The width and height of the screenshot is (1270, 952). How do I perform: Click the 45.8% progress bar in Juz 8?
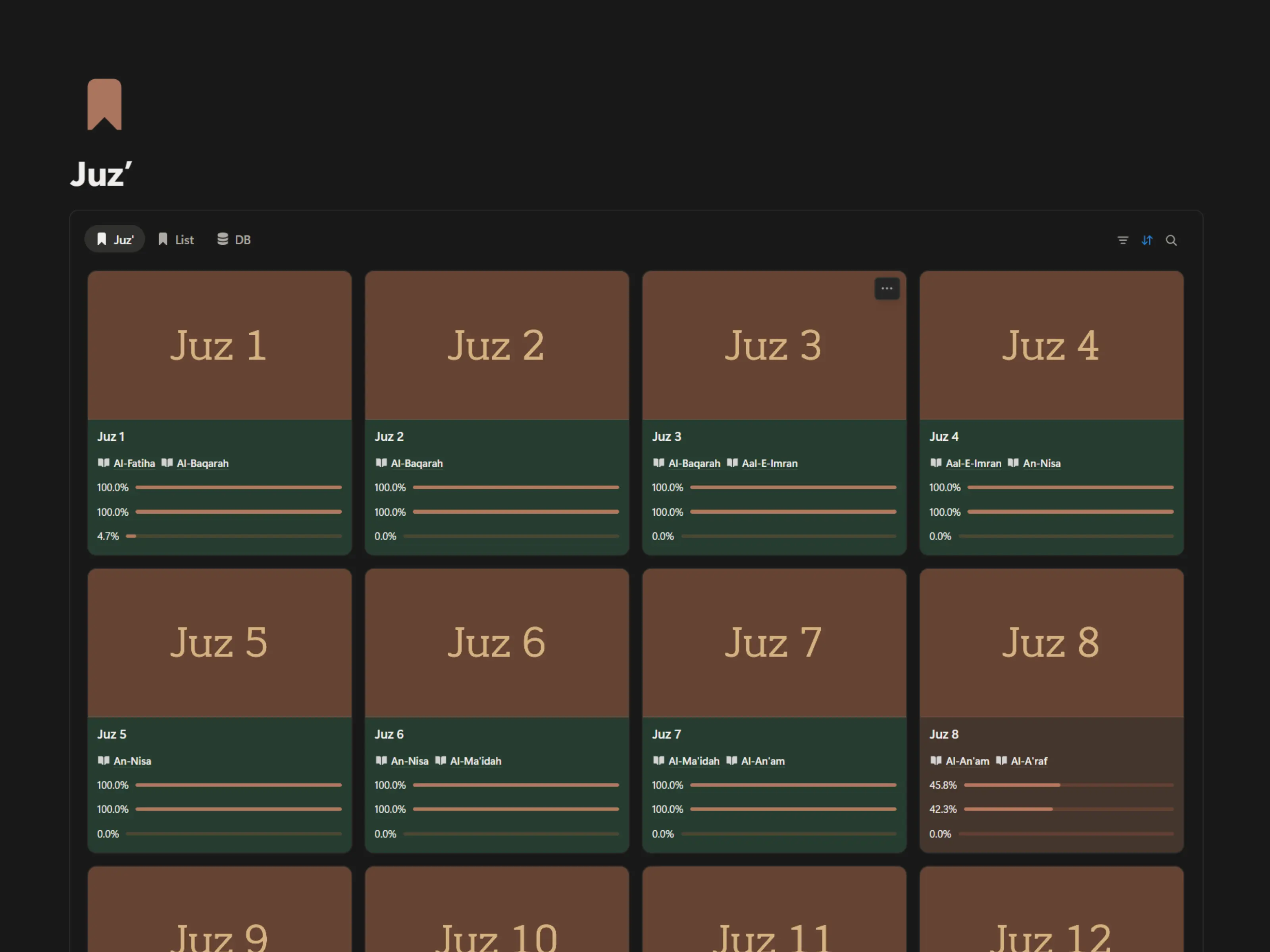click(1068, 785)
